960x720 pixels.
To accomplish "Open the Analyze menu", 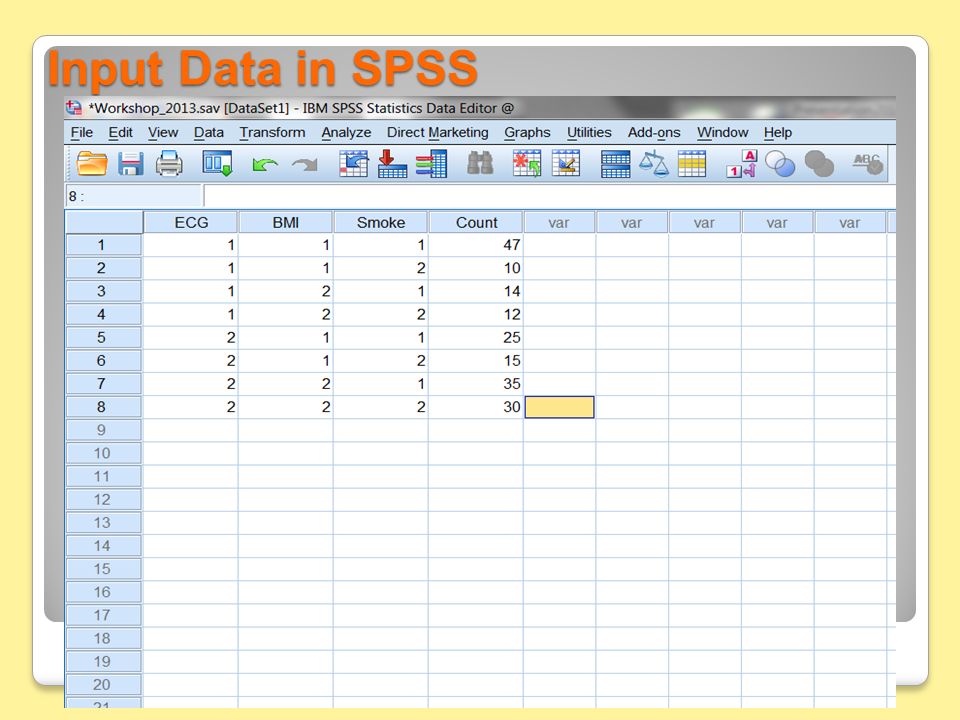I will [347, 132].
